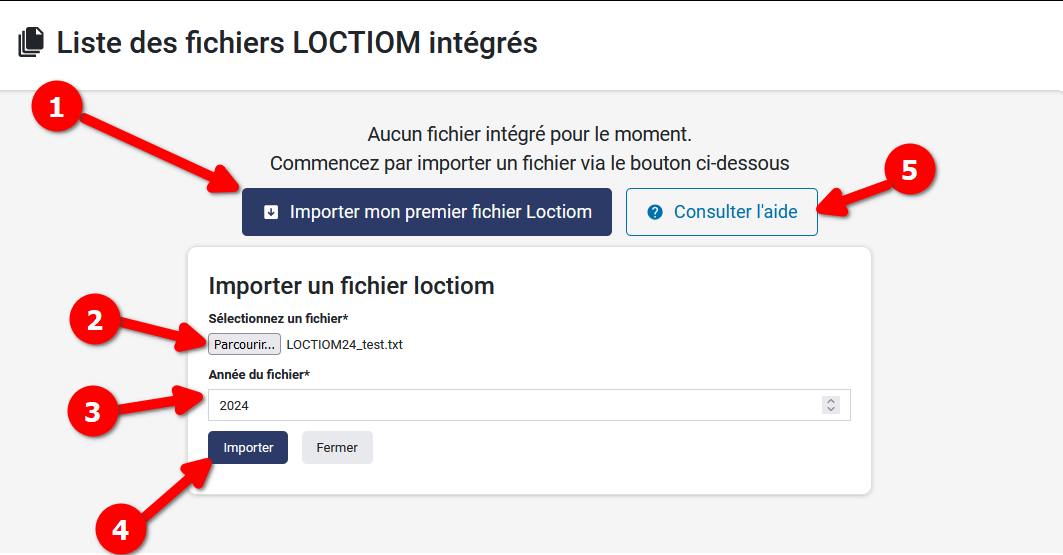The width and height of the screenshot is (1063, 555).
Task: Close the import form with "Fermer"
Action: point(337,448)
